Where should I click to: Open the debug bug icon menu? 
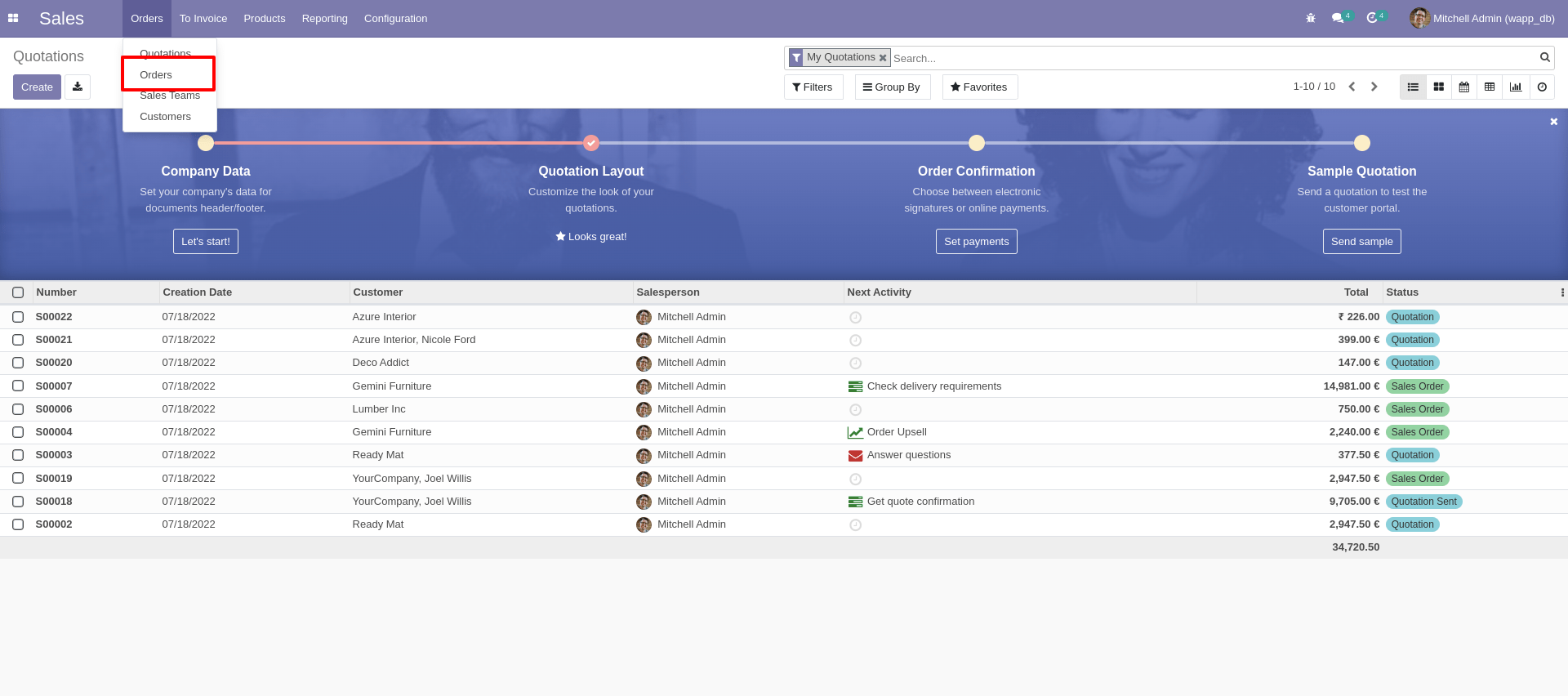coord(1311,18)
